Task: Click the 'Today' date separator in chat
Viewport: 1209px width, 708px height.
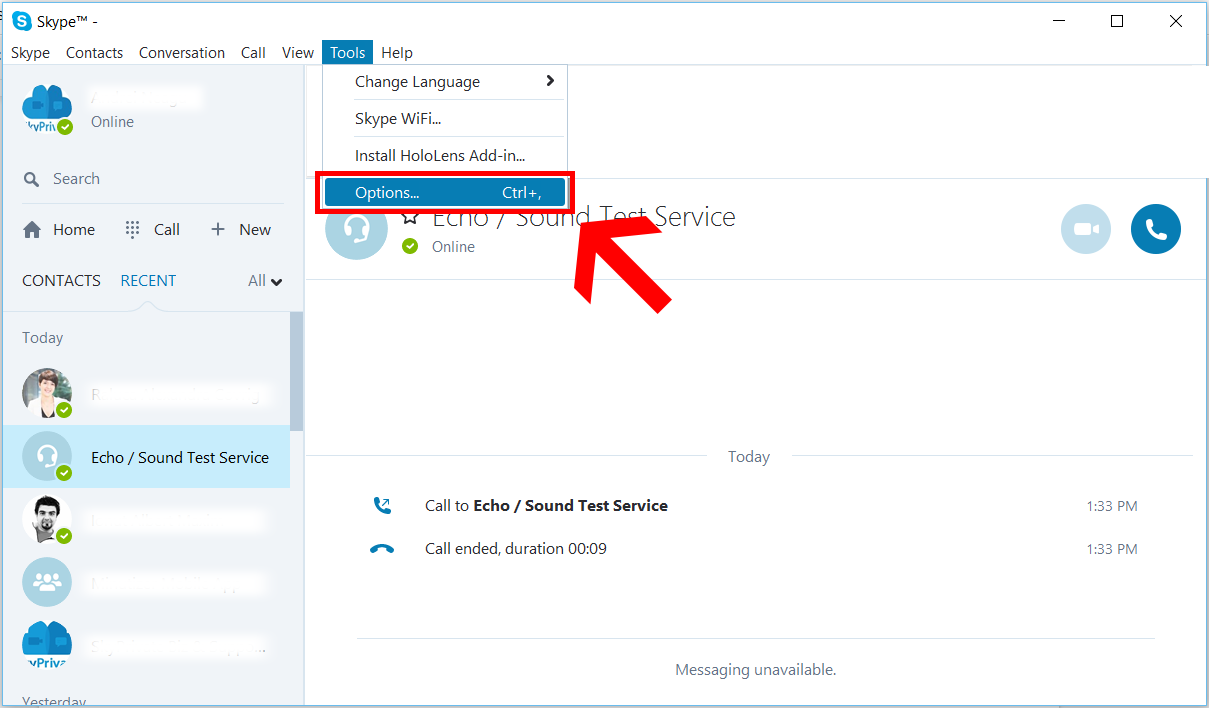Action: coord(749,457)
